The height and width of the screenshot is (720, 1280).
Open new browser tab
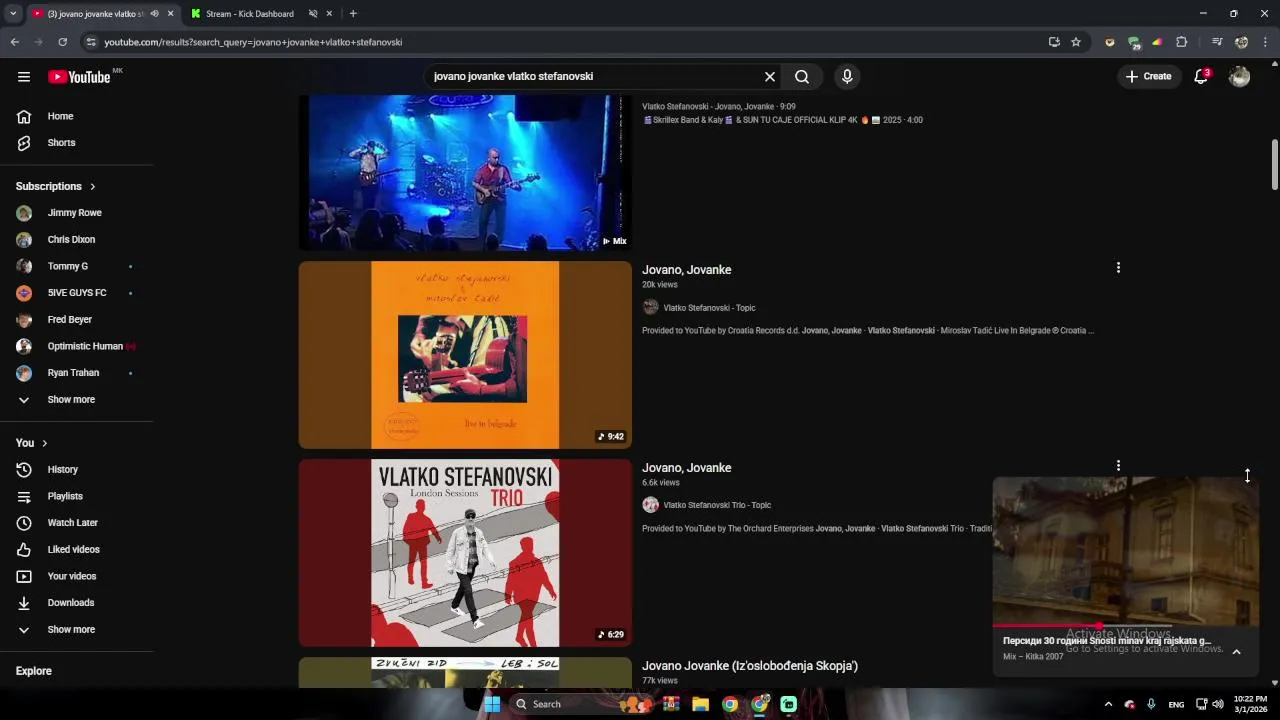(x=353, y=14)
